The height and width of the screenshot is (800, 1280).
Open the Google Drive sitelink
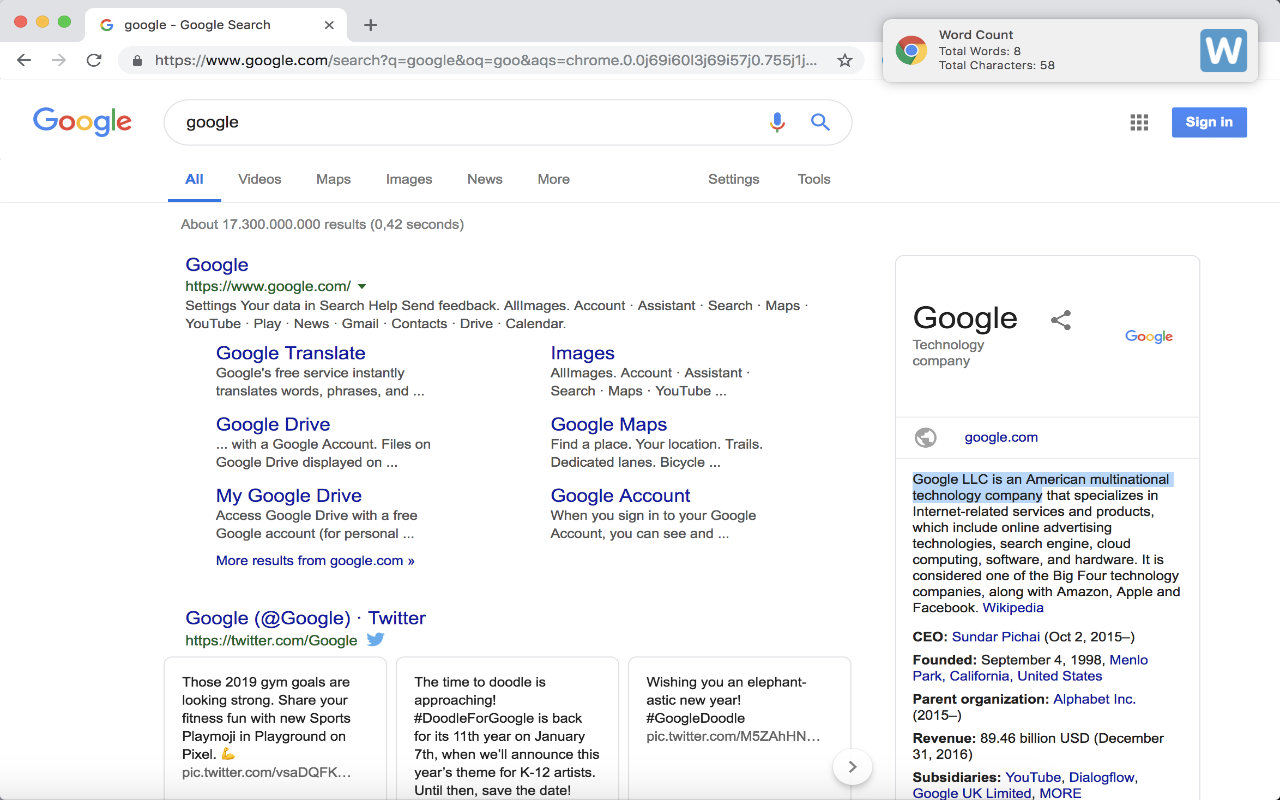pyautogui.click(x=273, y=424)
